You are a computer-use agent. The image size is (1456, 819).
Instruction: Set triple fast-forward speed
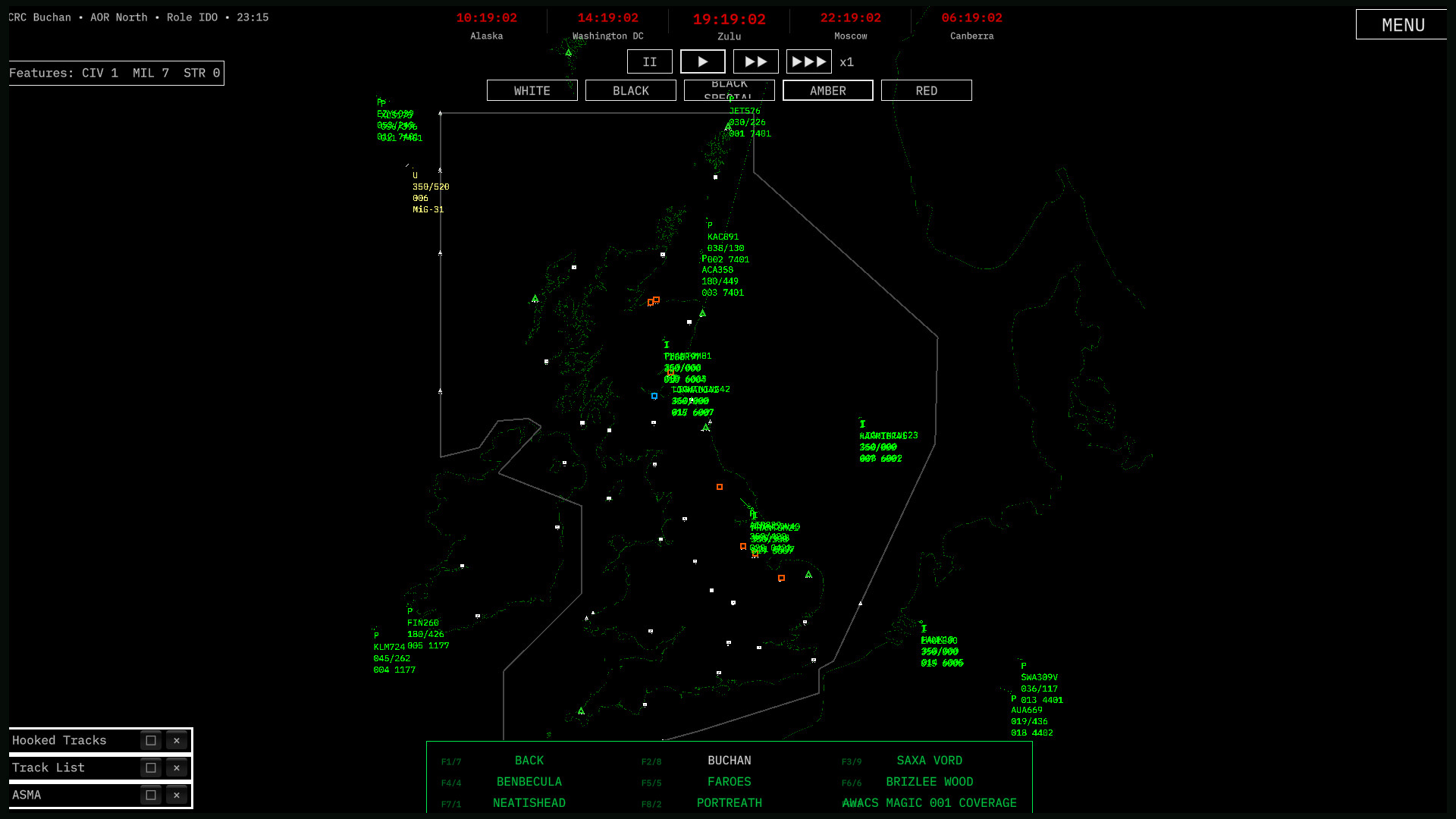point(808,61)
